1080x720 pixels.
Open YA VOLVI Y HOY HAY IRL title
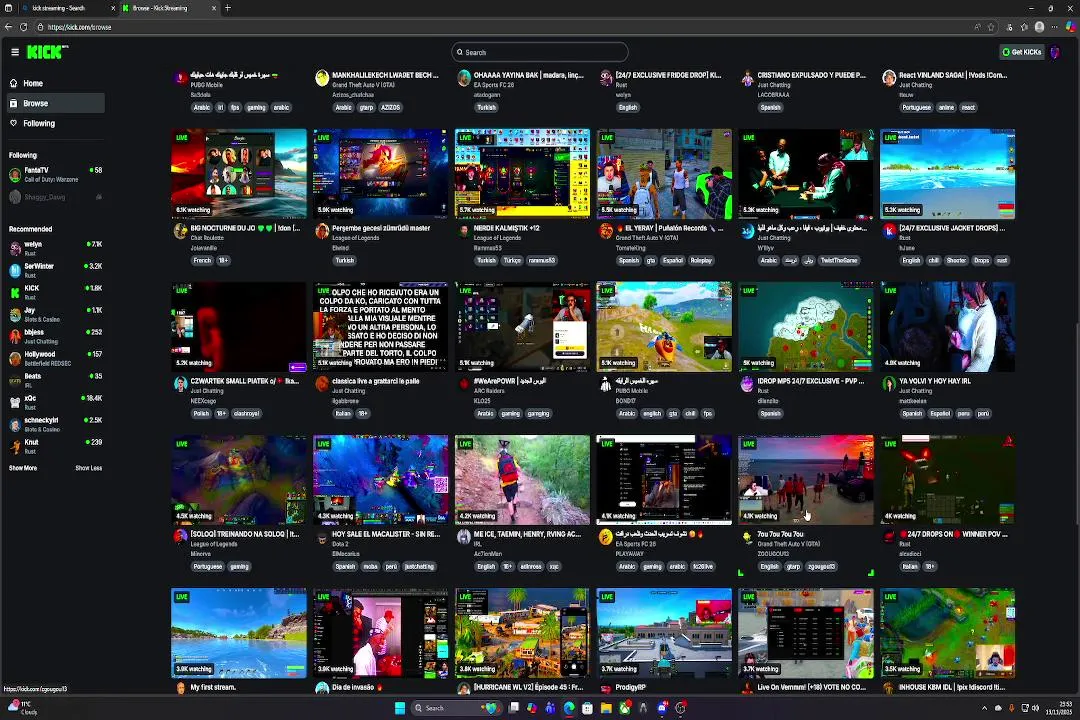point(935,381)
